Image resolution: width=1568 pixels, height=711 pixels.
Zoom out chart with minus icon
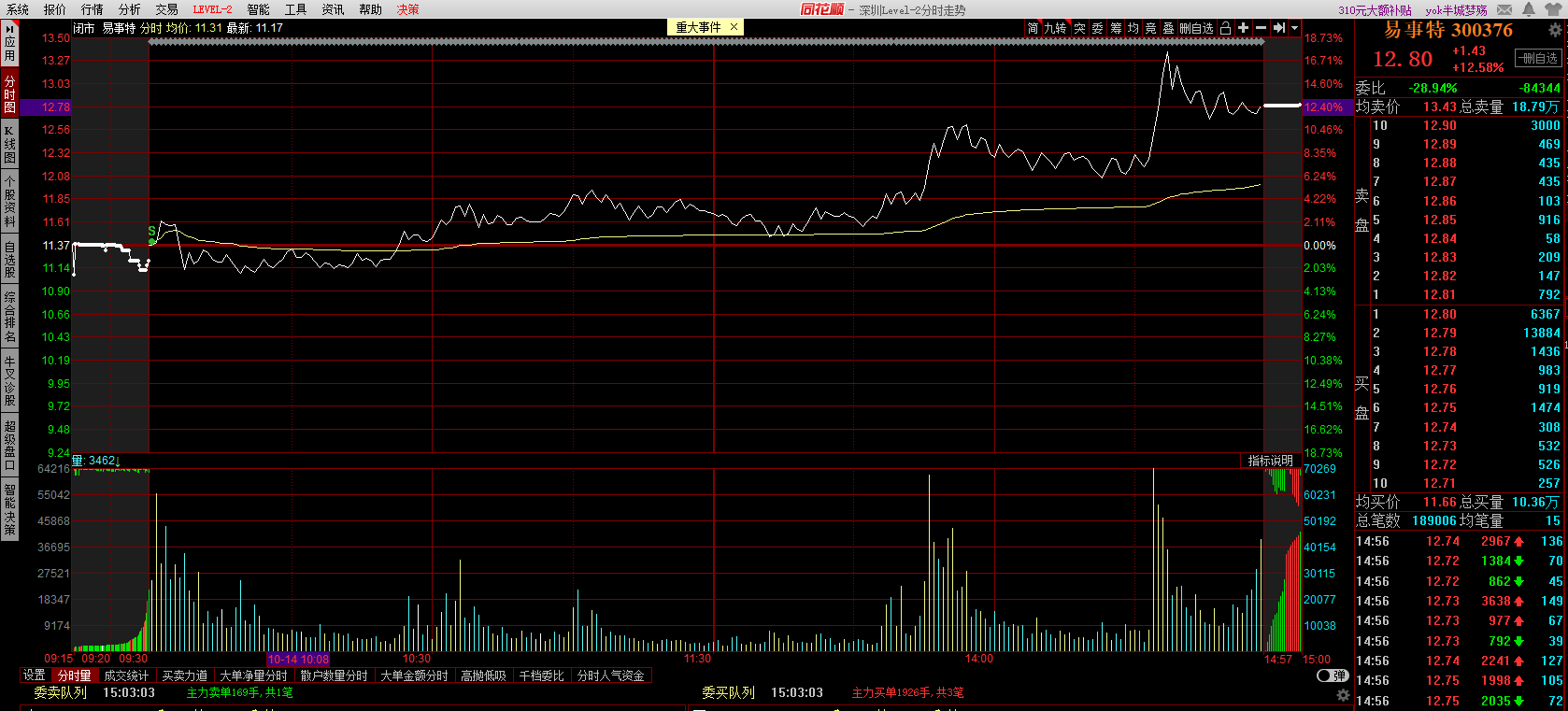1261,28
